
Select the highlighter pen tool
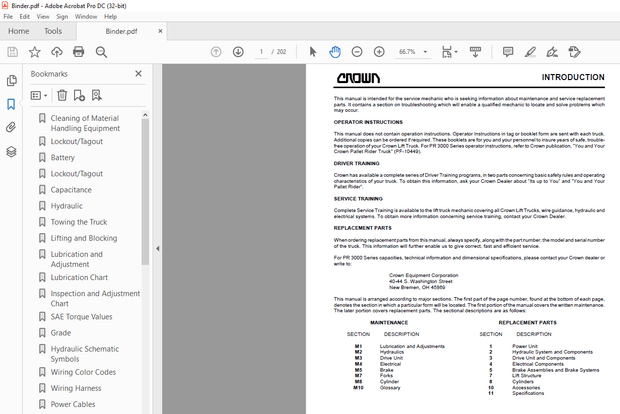pyautogui.click(x=530, y=52)
